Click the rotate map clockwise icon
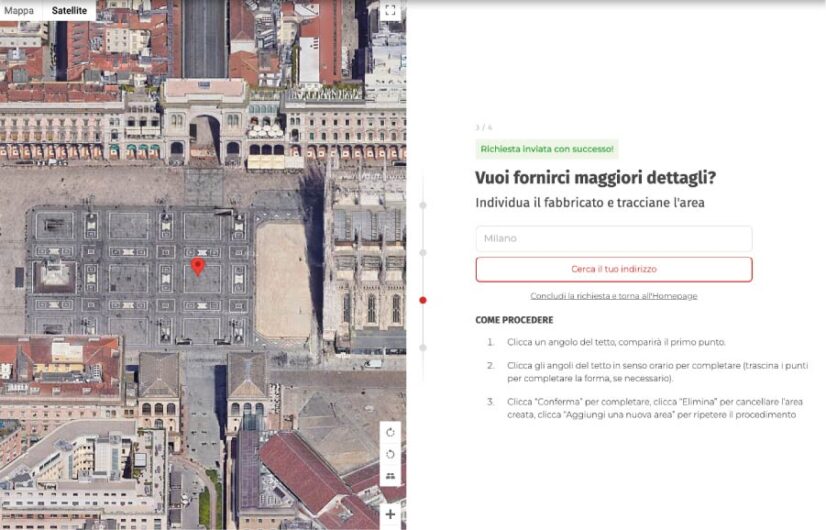Image resolution: width=826 pixels, height=530 pixels. 391,432
